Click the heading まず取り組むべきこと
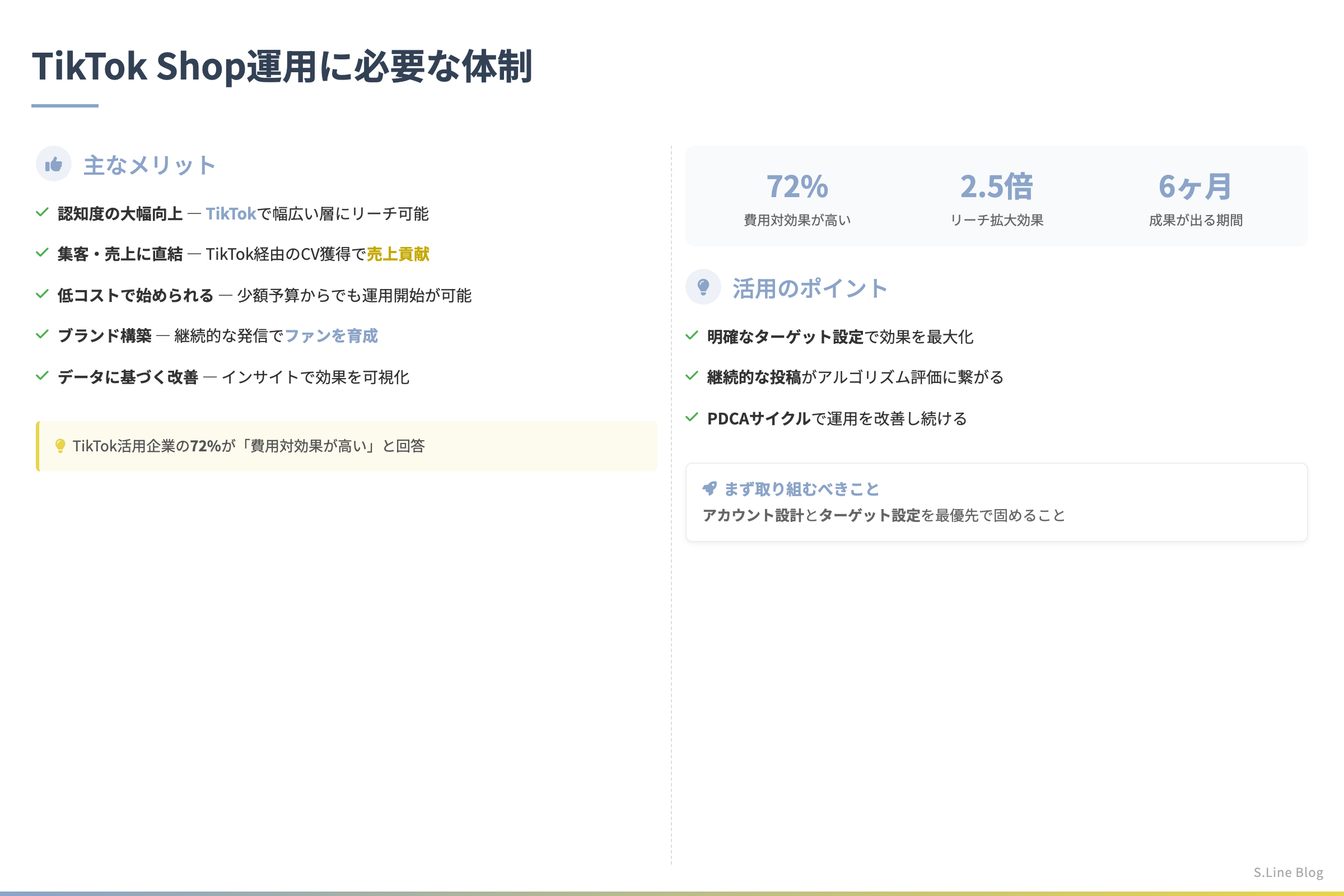 (802, 489)
